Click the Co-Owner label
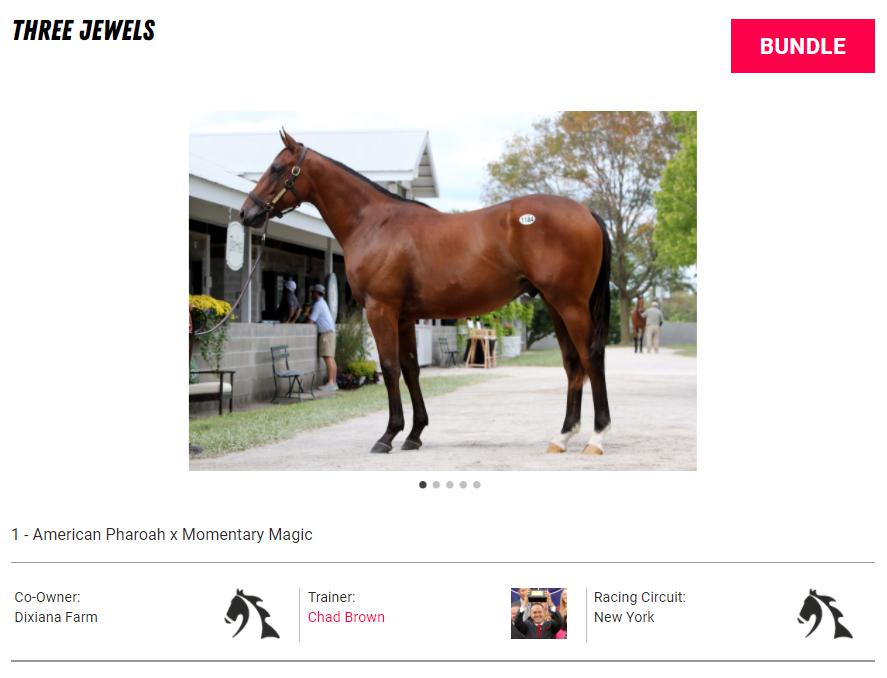887x678 pixels. pos(48,597)
